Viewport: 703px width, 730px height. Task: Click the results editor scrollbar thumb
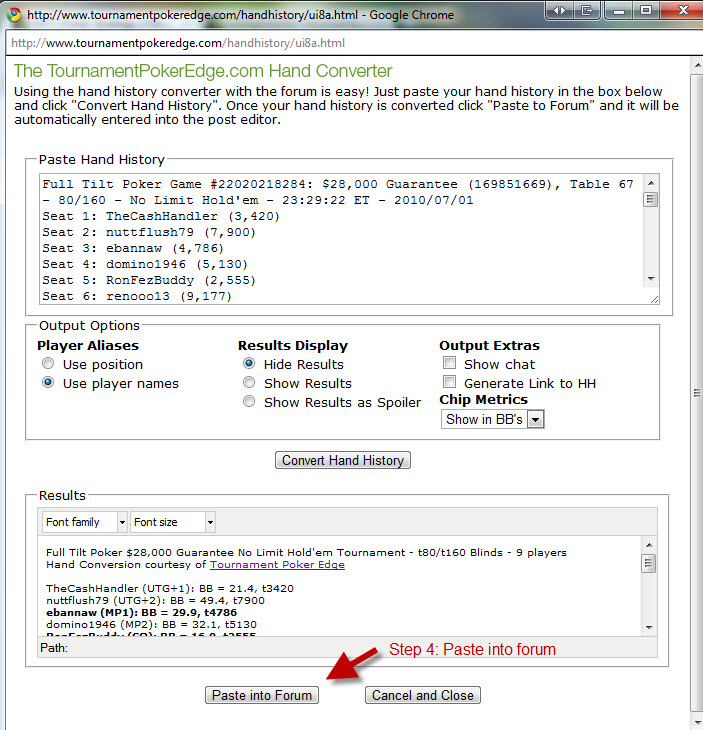[x=648, y=563]
